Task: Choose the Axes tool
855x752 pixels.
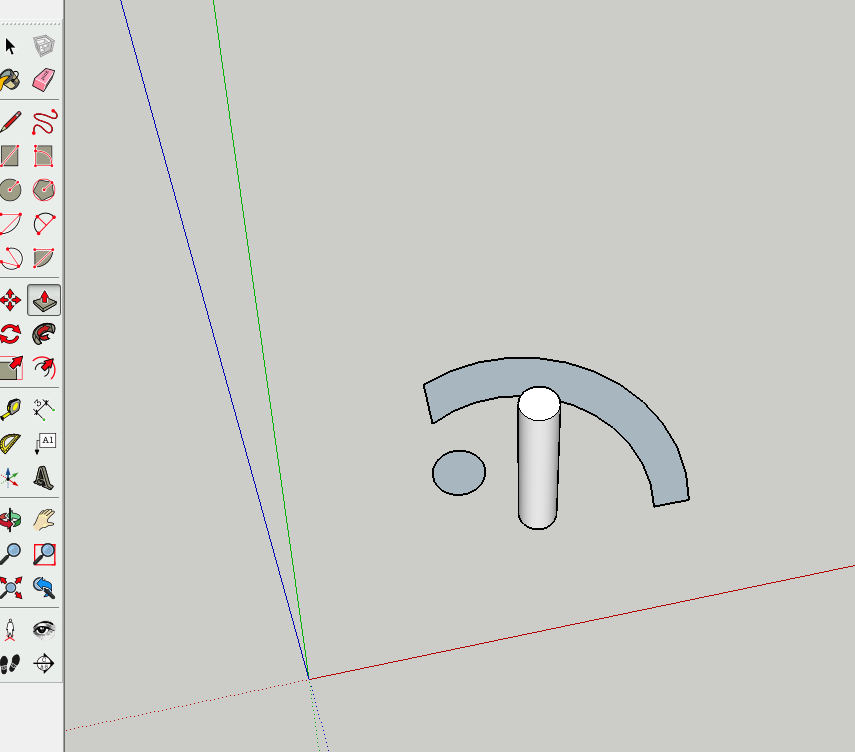Action: coord(10,478)
